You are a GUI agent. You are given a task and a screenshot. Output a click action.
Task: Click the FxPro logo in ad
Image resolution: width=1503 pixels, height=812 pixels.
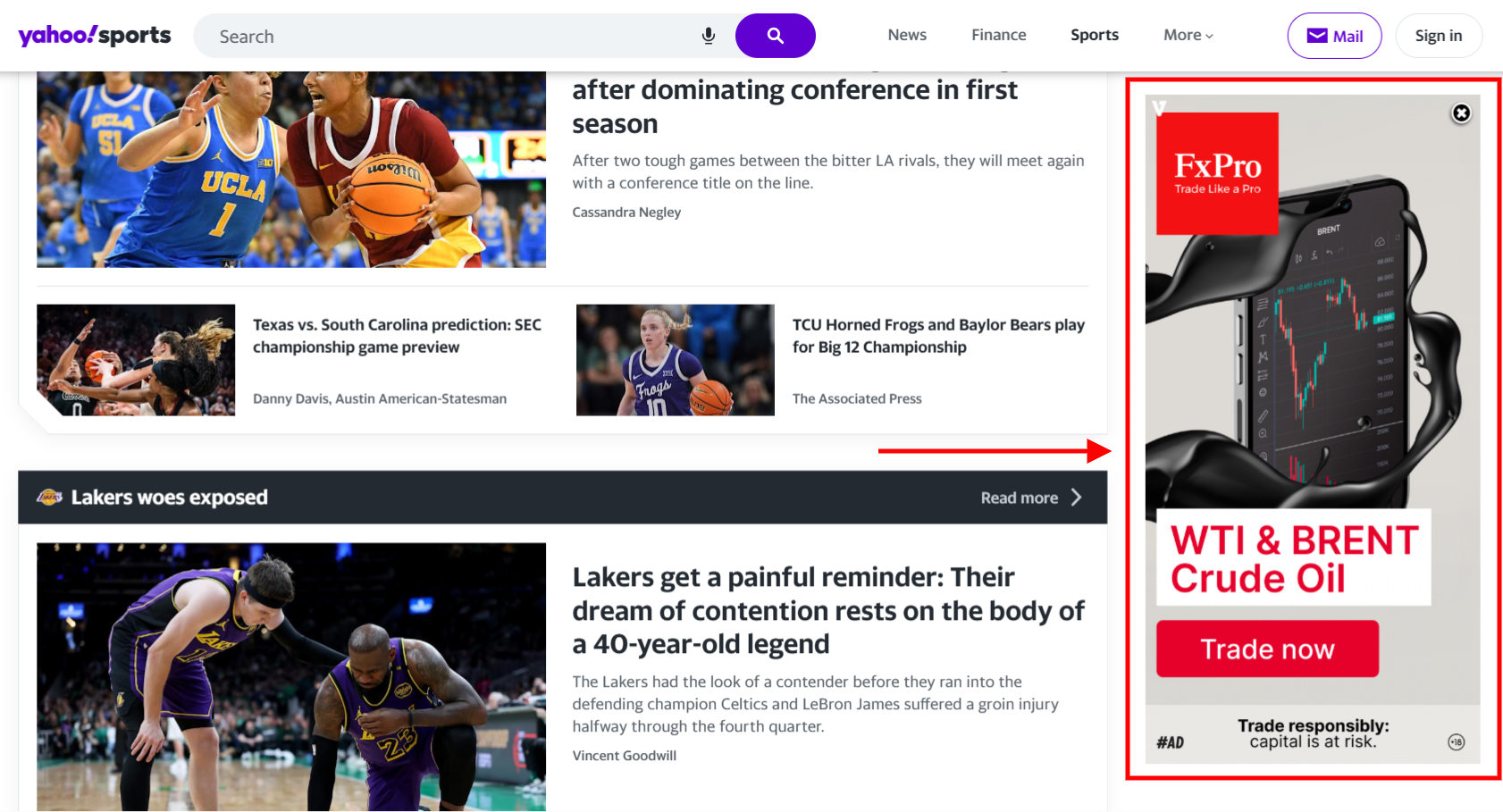1217,173
